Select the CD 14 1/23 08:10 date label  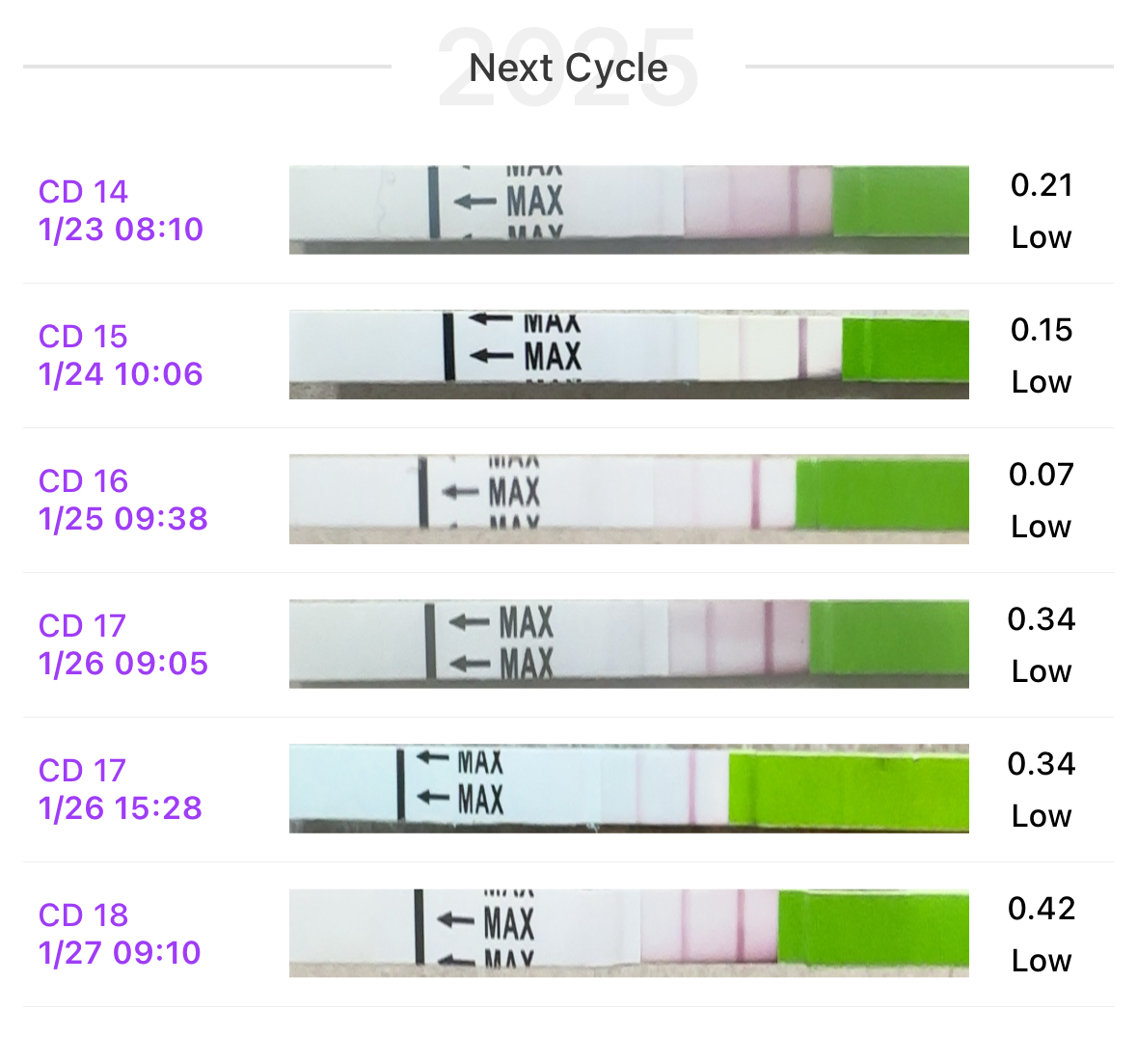pos(121,210)
